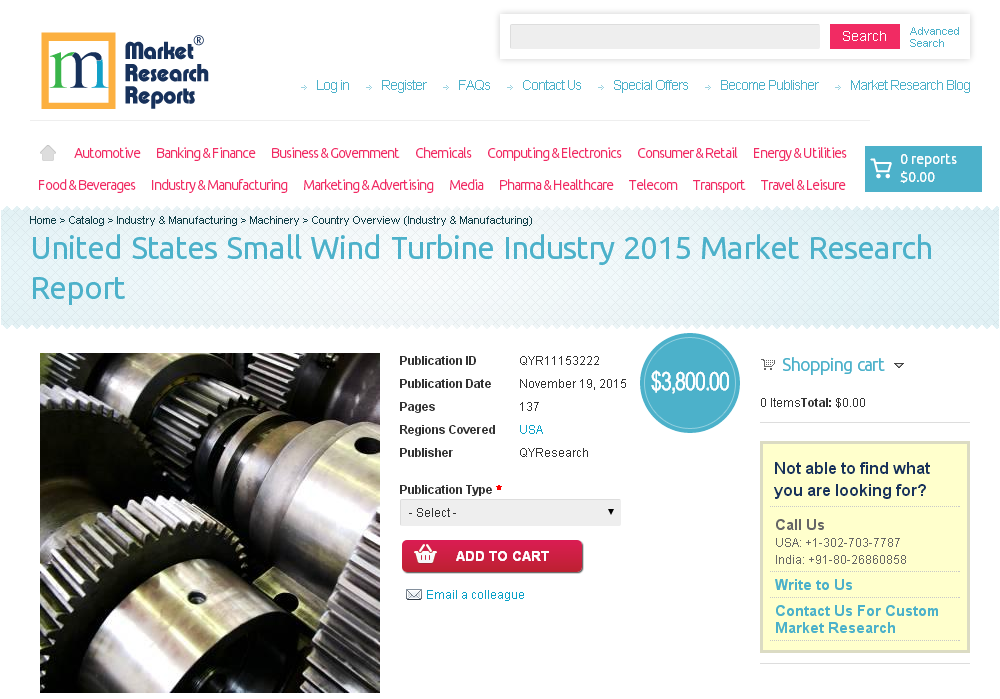Open the Transport category

coord(719,185)
